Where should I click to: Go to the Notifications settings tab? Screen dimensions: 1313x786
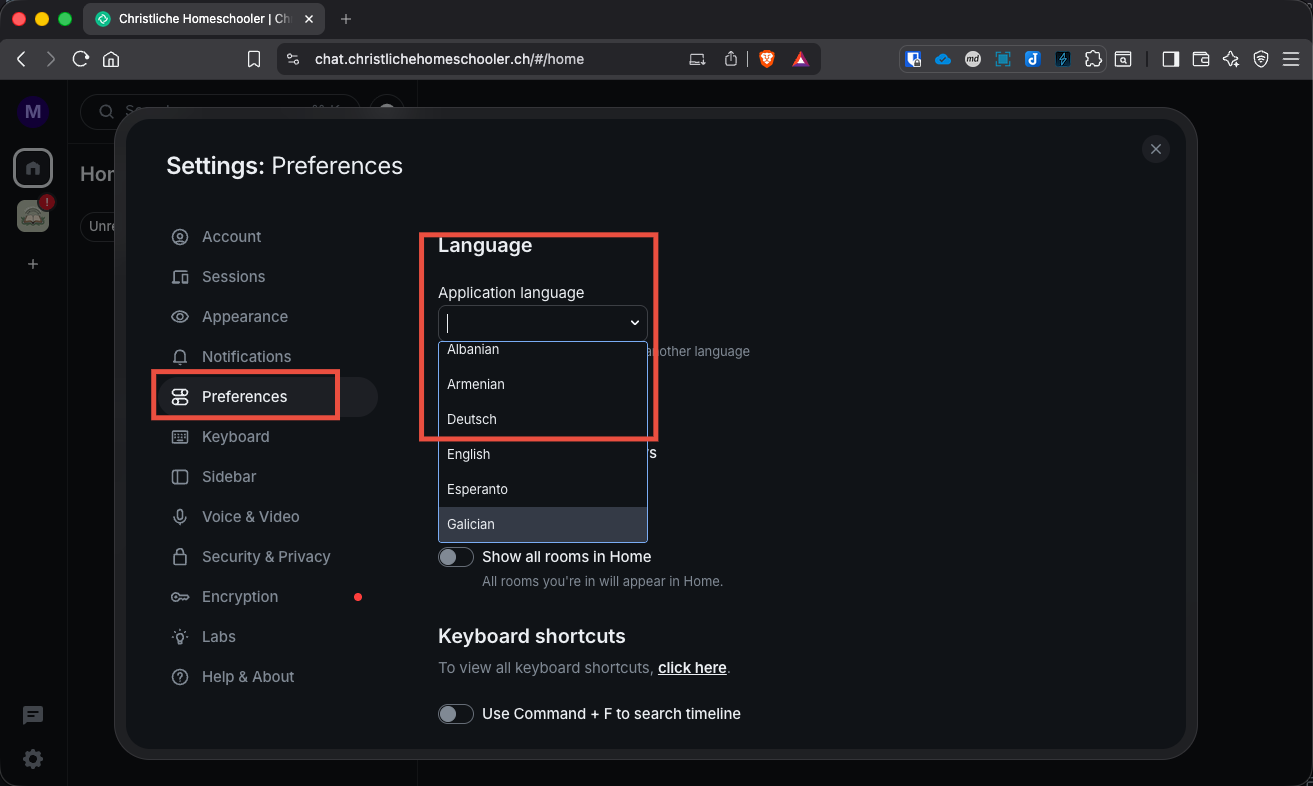click(267, 357)
